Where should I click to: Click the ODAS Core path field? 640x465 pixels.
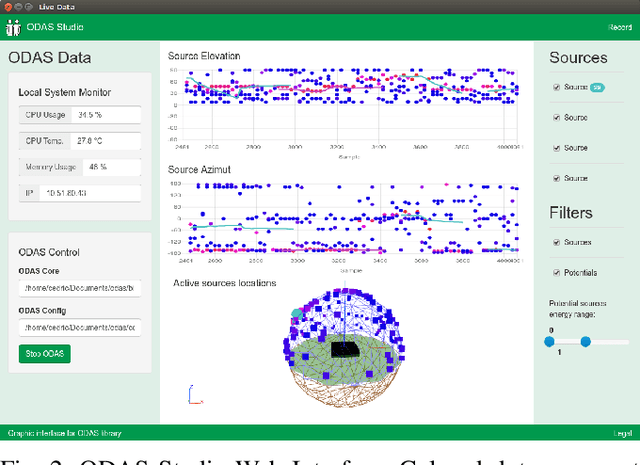tap(80, 288)
